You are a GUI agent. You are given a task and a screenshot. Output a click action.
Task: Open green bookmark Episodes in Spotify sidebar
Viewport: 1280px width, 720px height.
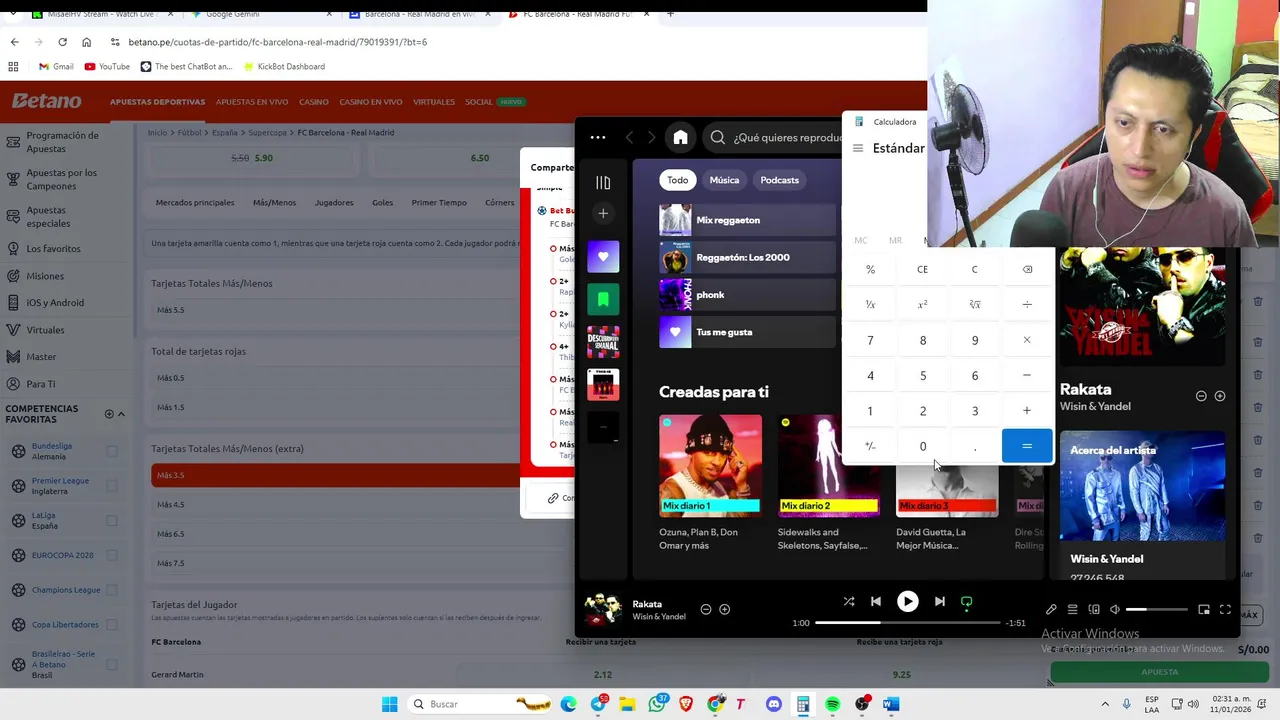[x=603, y=299]
